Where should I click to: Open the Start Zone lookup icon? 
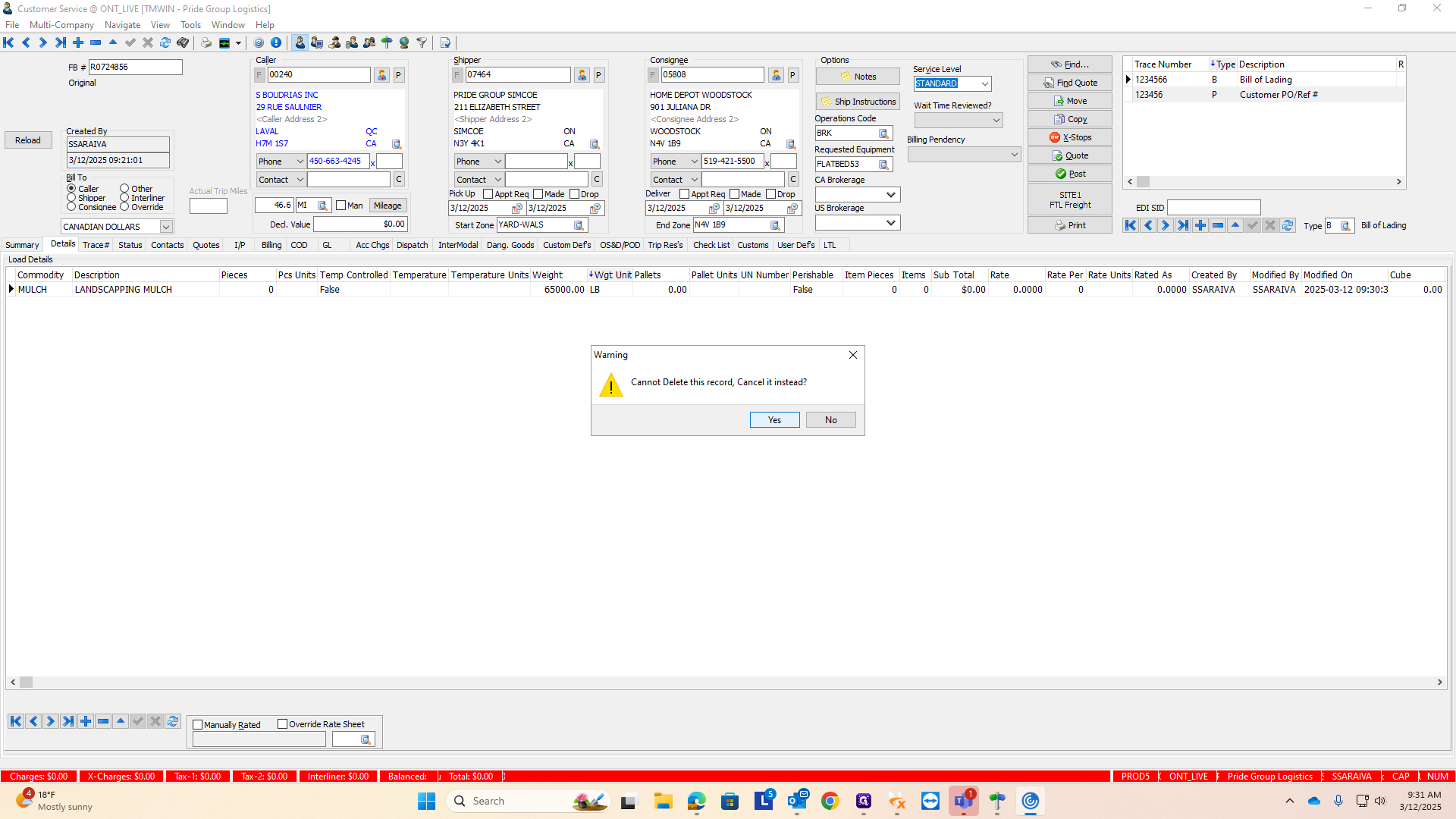(x=579, y=225)
